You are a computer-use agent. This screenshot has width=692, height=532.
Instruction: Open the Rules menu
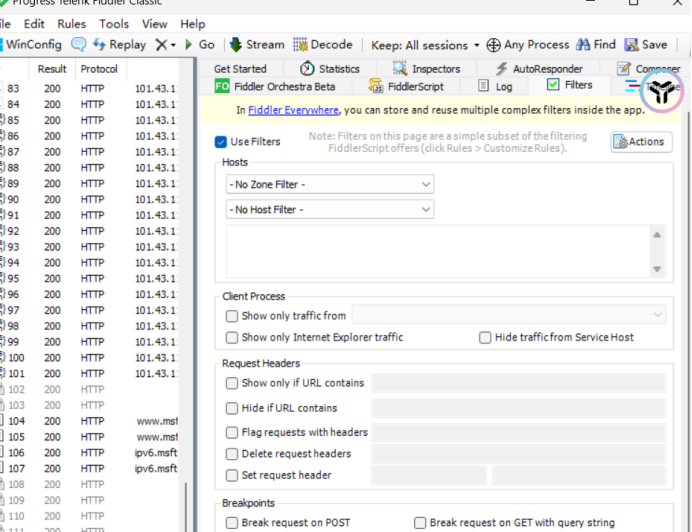pos(71,24)
